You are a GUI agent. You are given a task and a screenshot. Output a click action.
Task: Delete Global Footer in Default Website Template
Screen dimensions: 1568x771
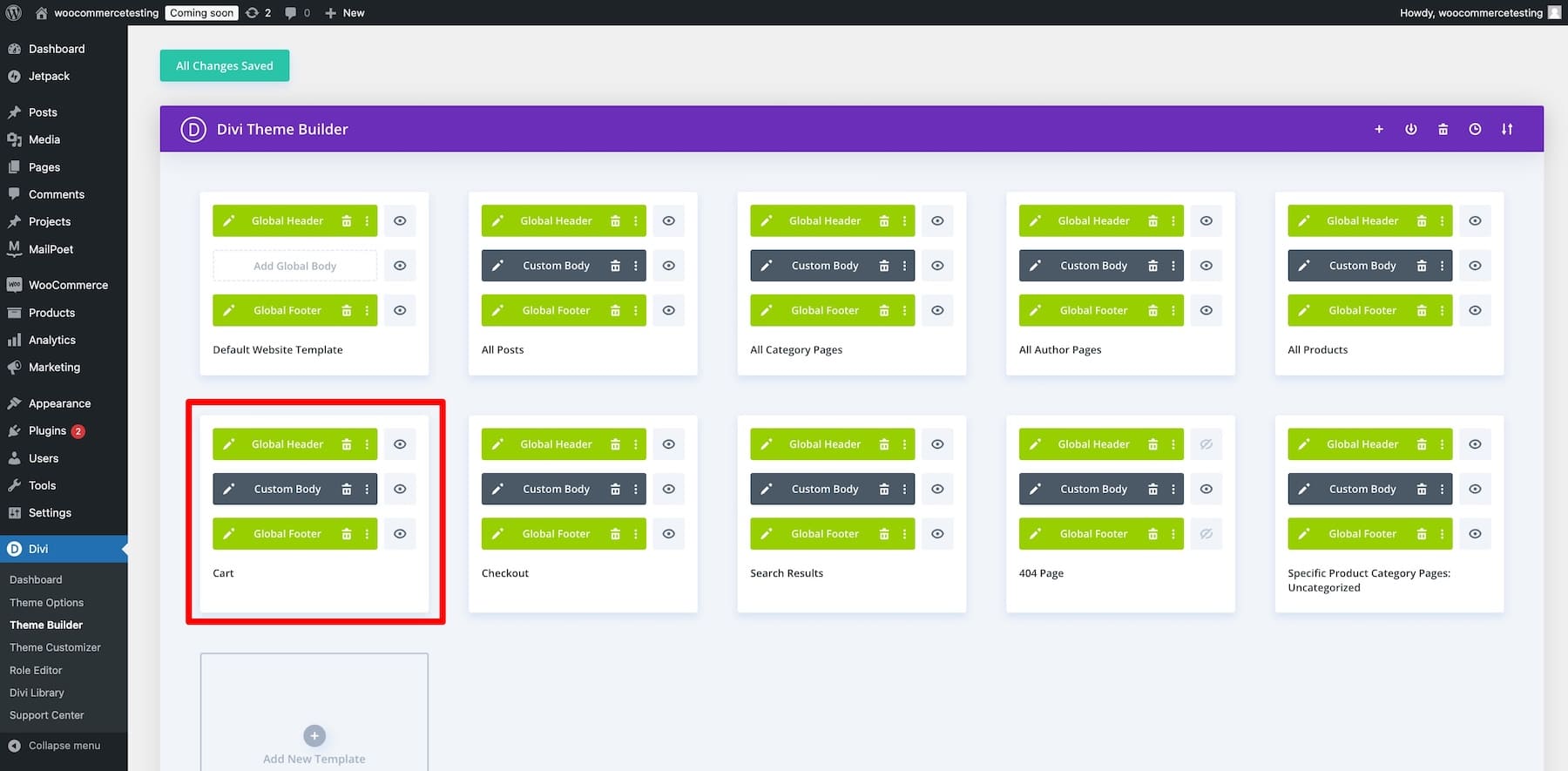347,311
